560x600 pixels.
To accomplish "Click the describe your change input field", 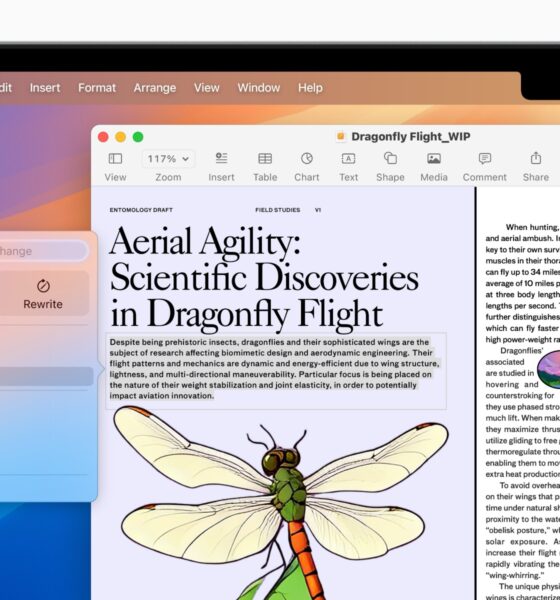I will 43,251.
